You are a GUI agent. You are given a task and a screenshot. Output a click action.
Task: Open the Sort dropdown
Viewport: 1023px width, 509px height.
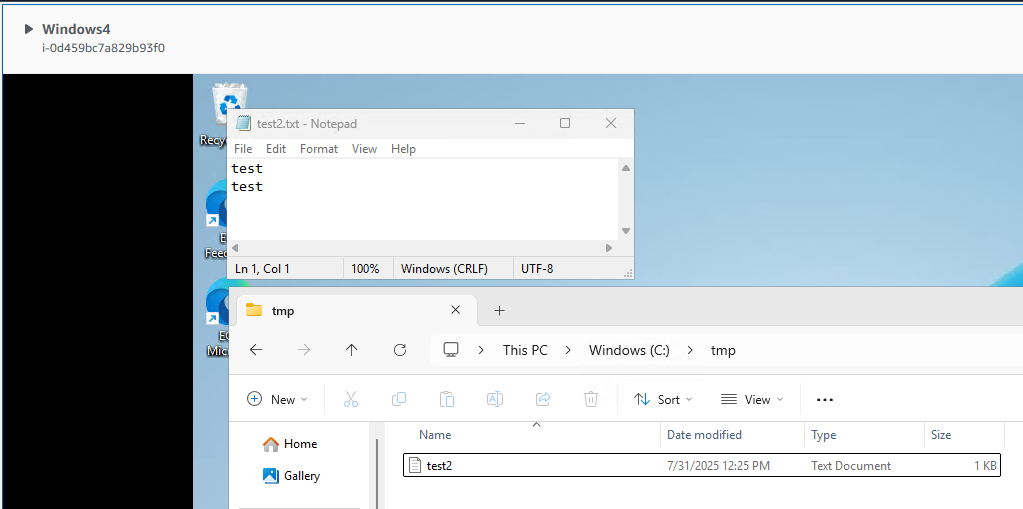663,399
